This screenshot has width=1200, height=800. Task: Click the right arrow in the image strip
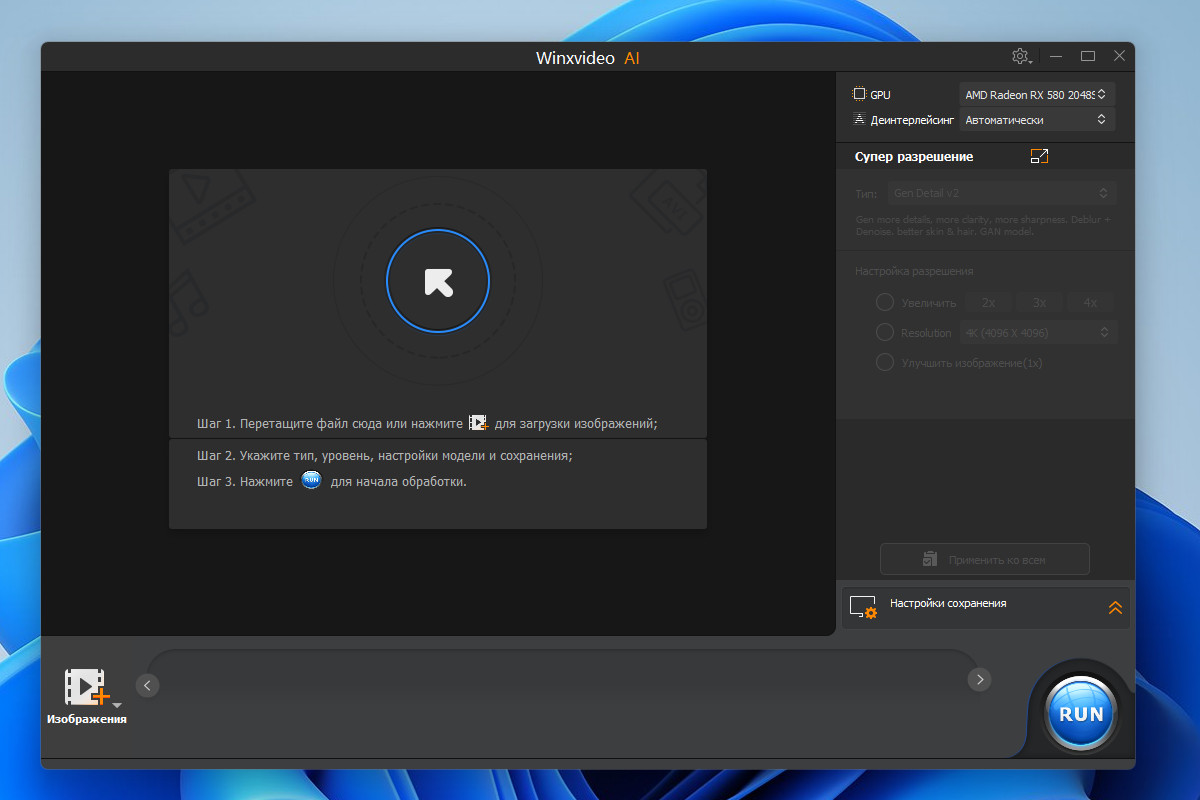(979, 679)
